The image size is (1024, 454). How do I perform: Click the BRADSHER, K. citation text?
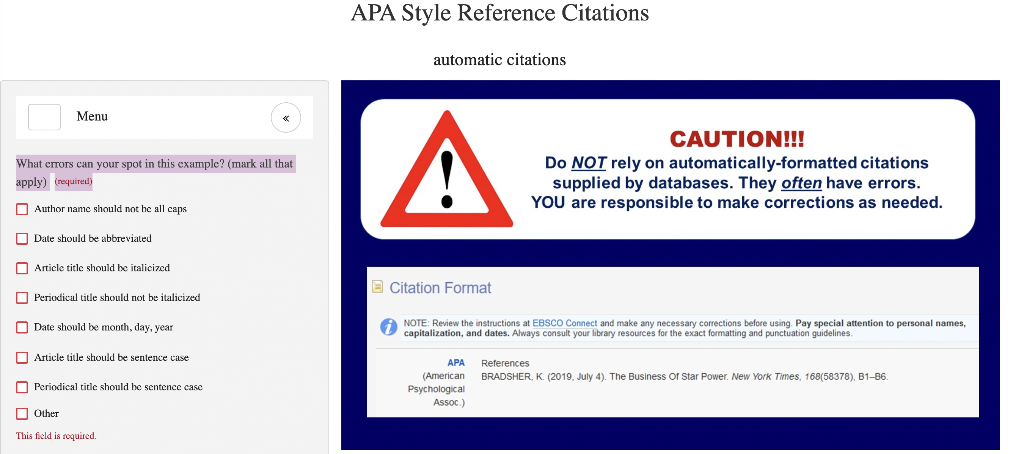point(684,377)
